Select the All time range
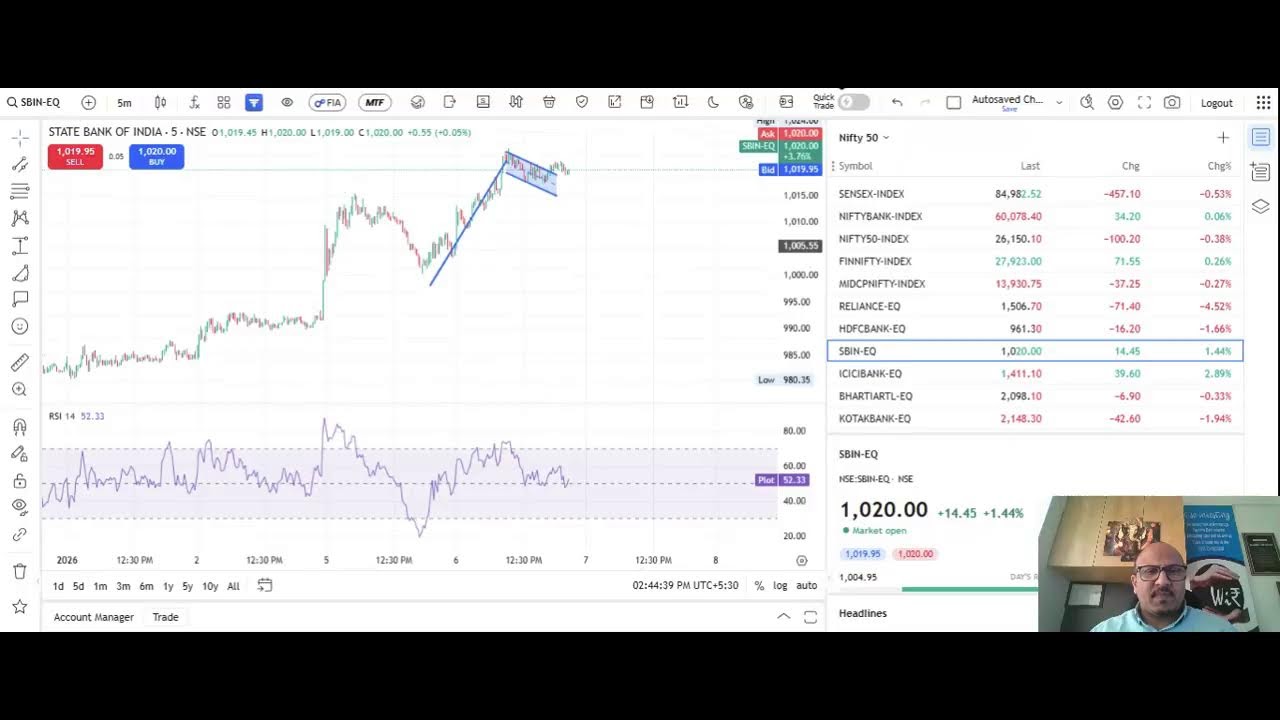This screenshot has width=1280, height=720. 233,586
